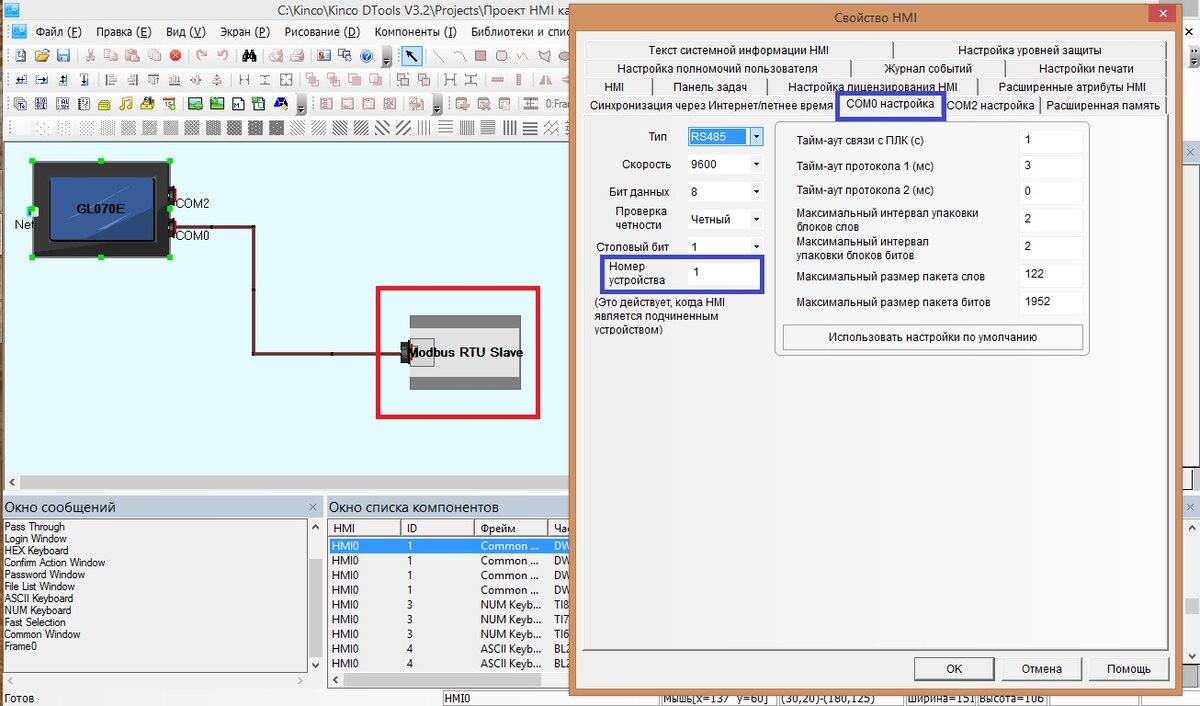Open the Тип RS485 dropdown
Viewport: 1200px width, 706px height.
[x=757, y=137]
